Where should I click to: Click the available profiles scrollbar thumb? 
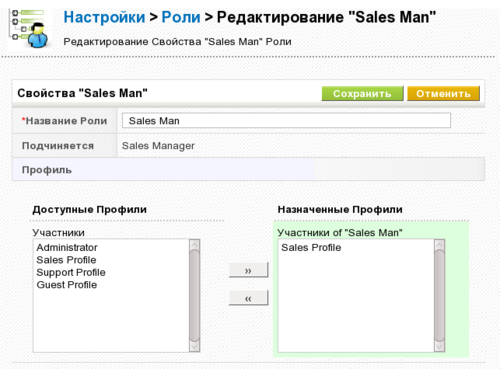coord(194,296)
